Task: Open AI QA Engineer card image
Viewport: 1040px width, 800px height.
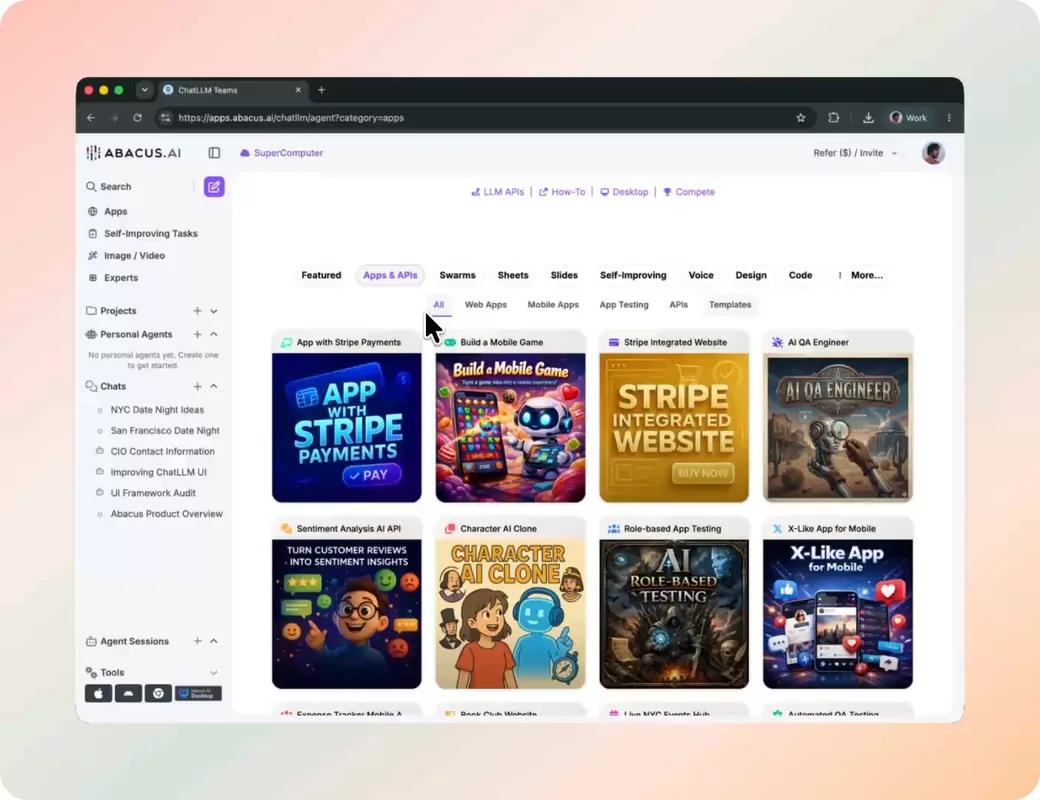Action: [838, 428]
